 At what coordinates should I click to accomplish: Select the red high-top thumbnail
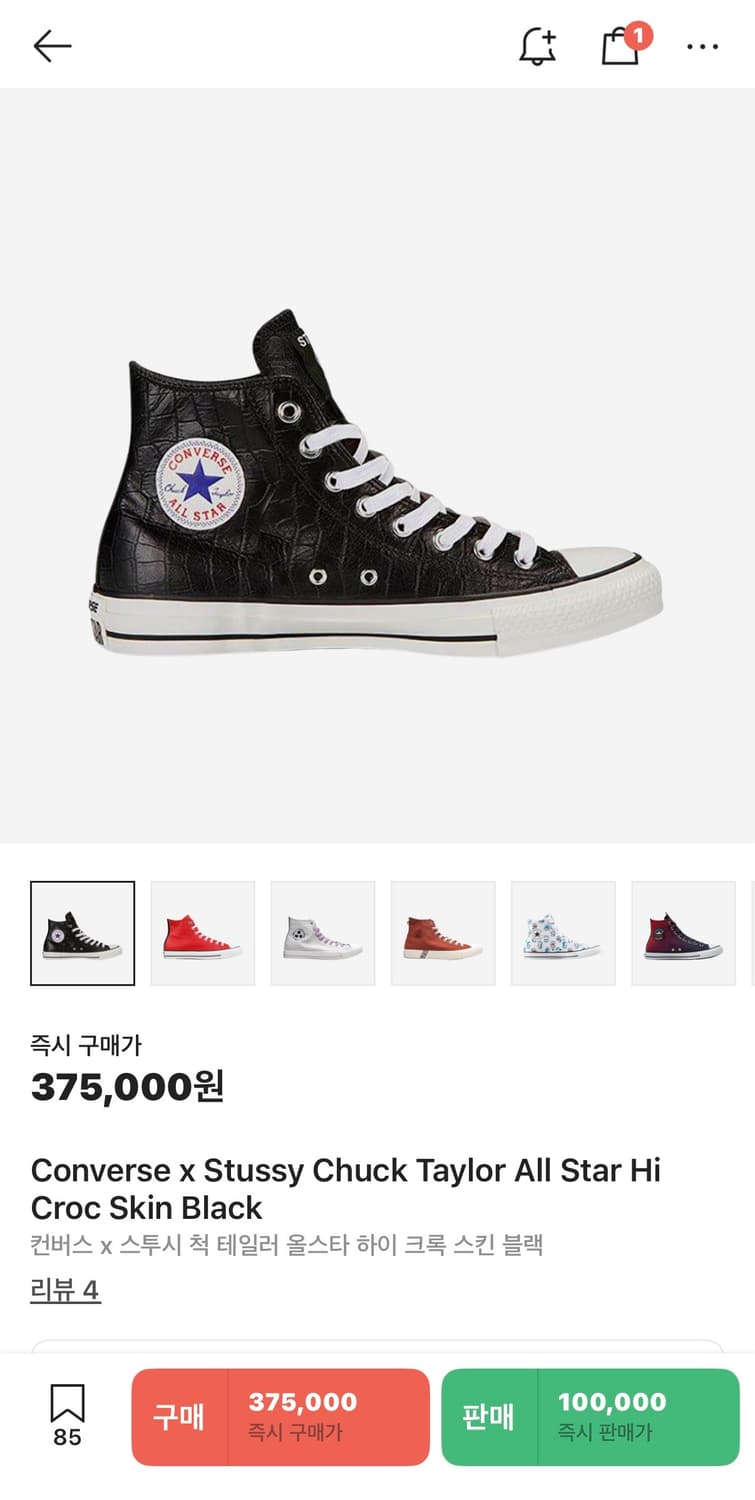(203, 933)
